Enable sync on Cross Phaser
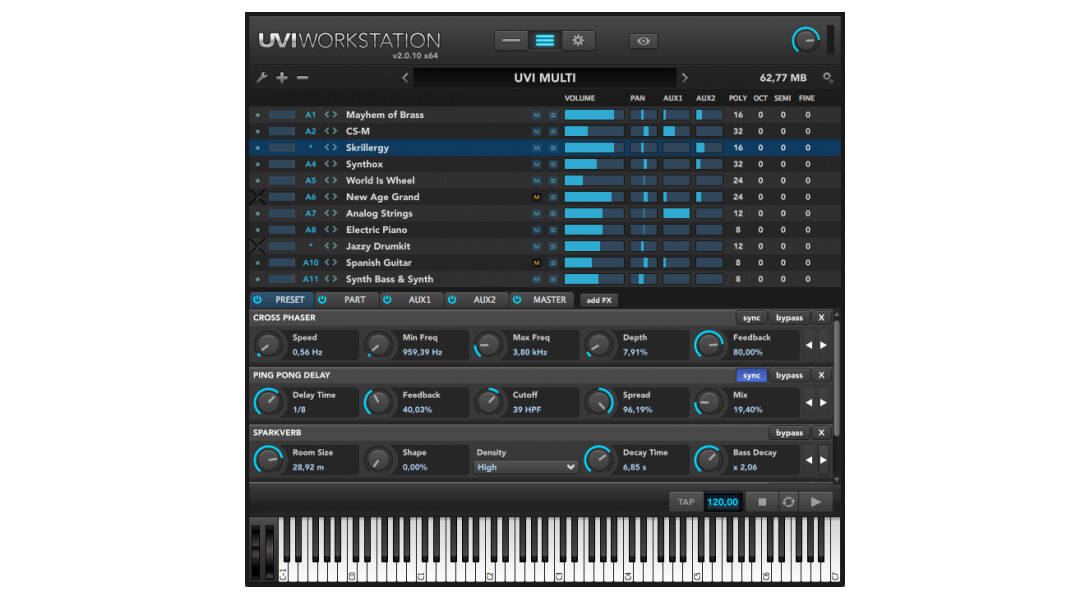The image size is (1090, 600). click(751, 318)
